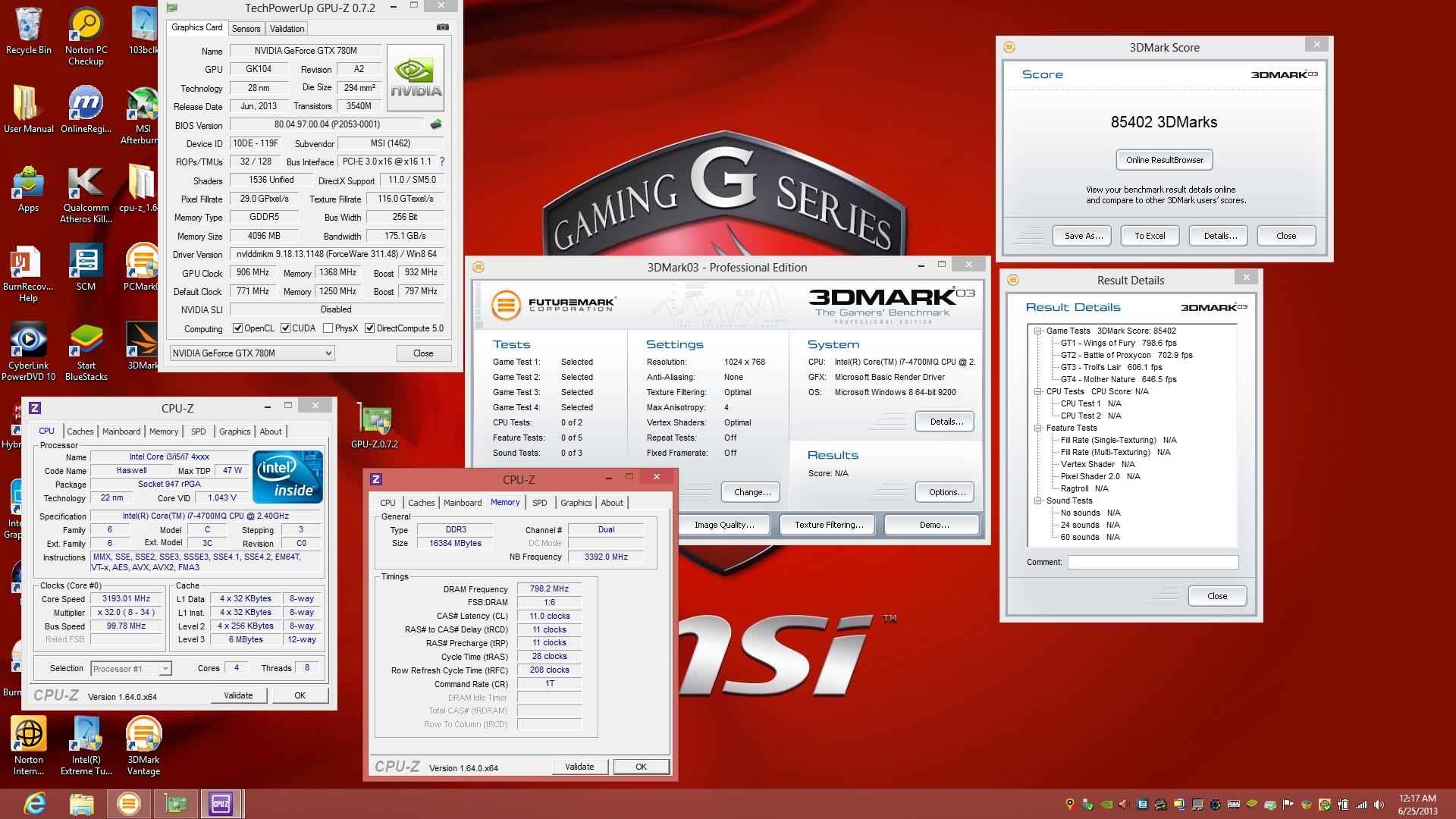Open the GPU-Z.0.7.2 desktop file icon
This screenshot has height=819, width=1456.
pyautogui.click(x=375, y=425)
